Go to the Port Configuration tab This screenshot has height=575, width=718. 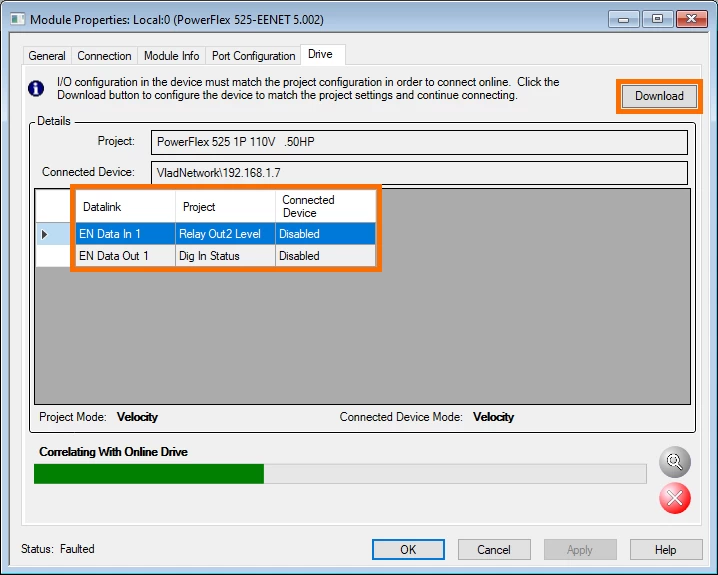[253, 56]
